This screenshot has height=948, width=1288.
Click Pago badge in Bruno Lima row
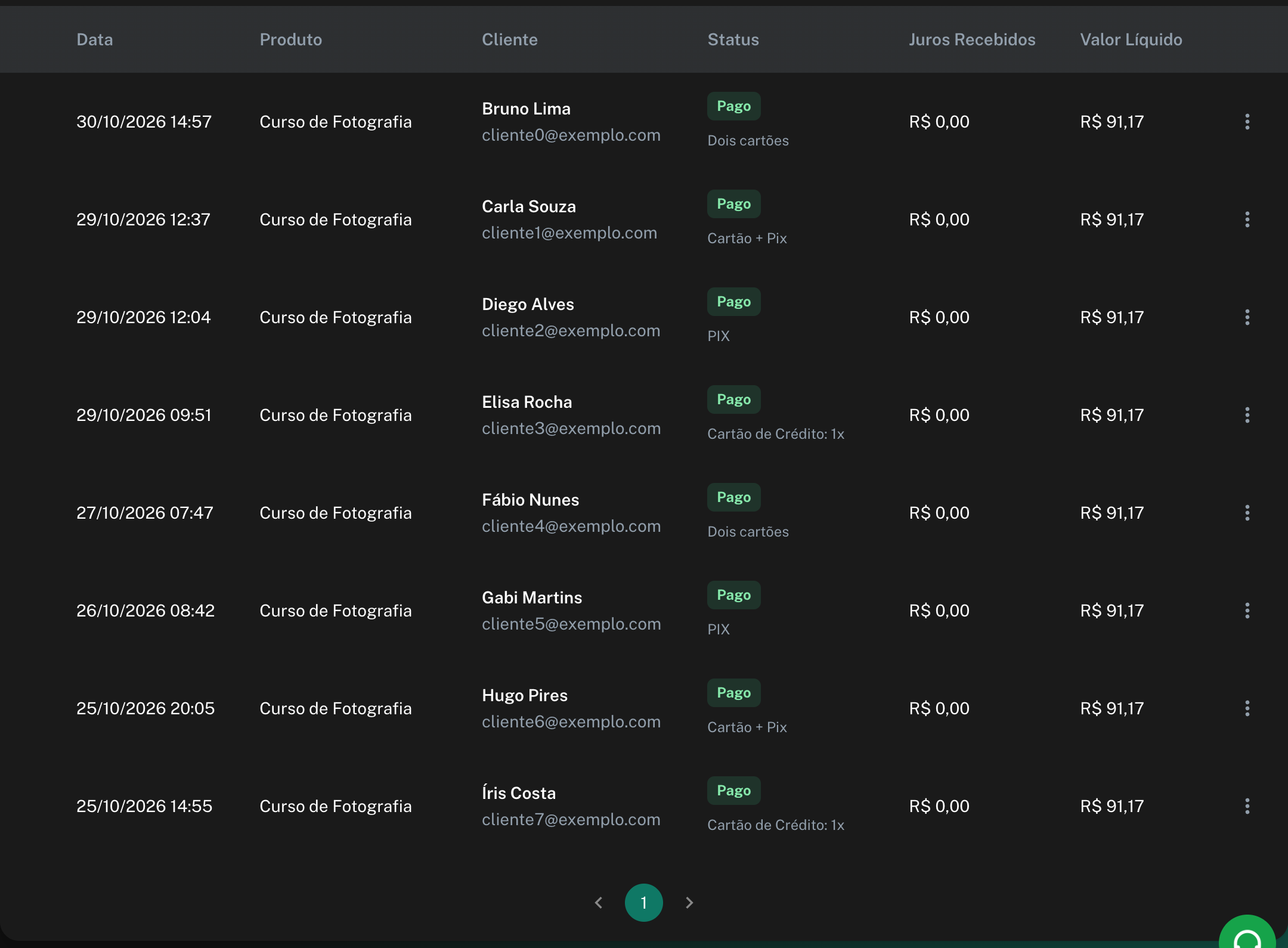[734, 106]
